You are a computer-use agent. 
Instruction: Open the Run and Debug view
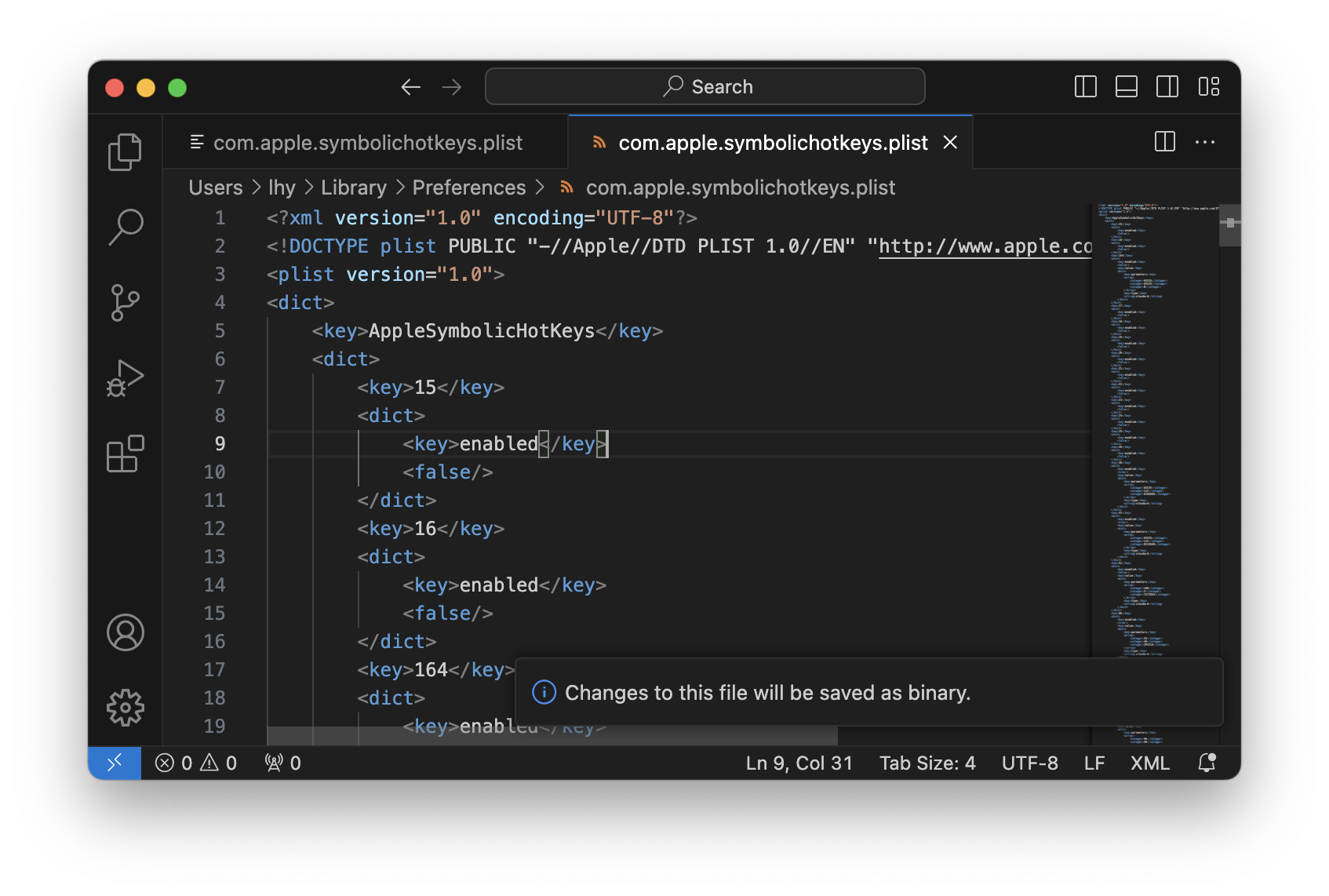(125, 379)
